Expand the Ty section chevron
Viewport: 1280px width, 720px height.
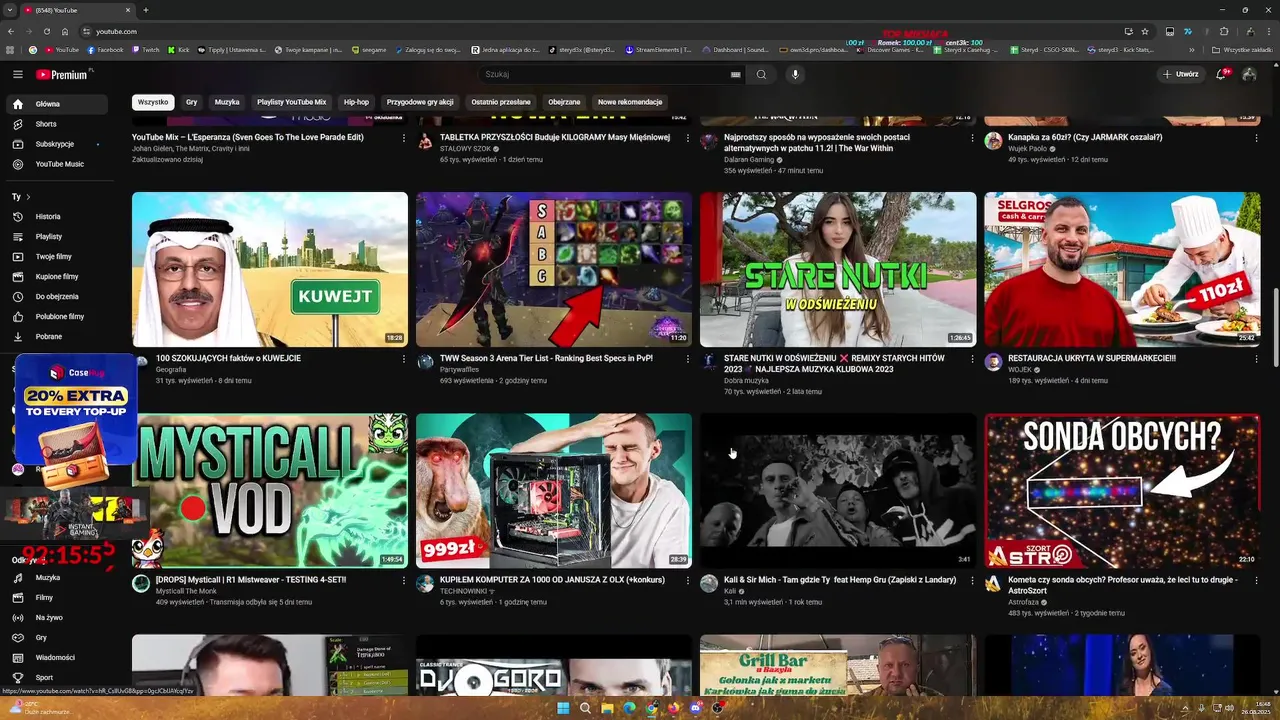coord(28,197)
